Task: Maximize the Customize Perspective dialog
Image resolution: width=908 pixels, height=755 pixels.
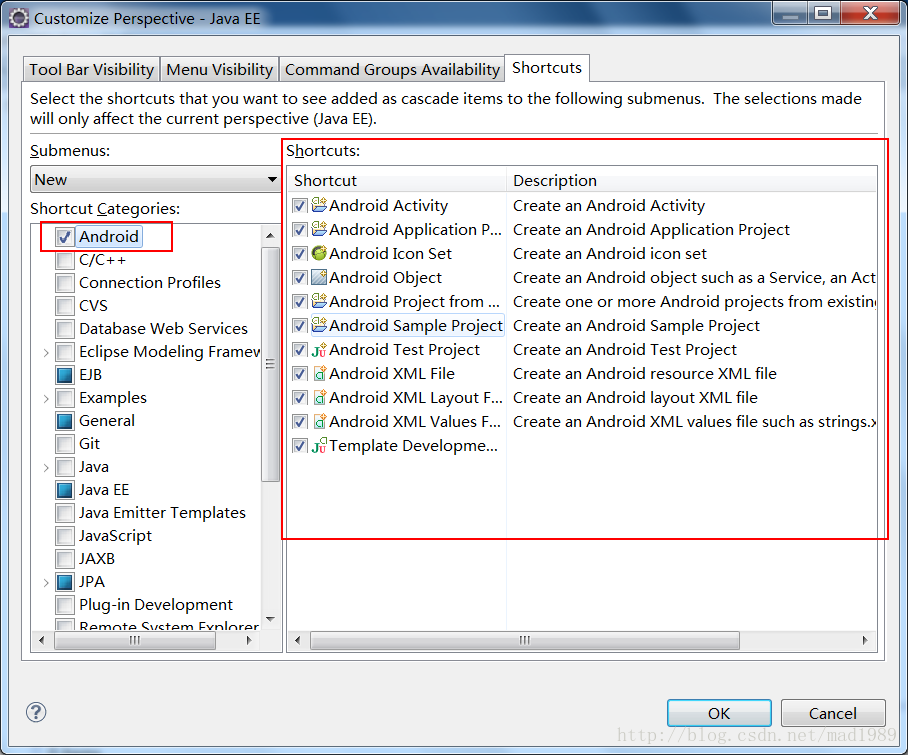Action: 823,13
